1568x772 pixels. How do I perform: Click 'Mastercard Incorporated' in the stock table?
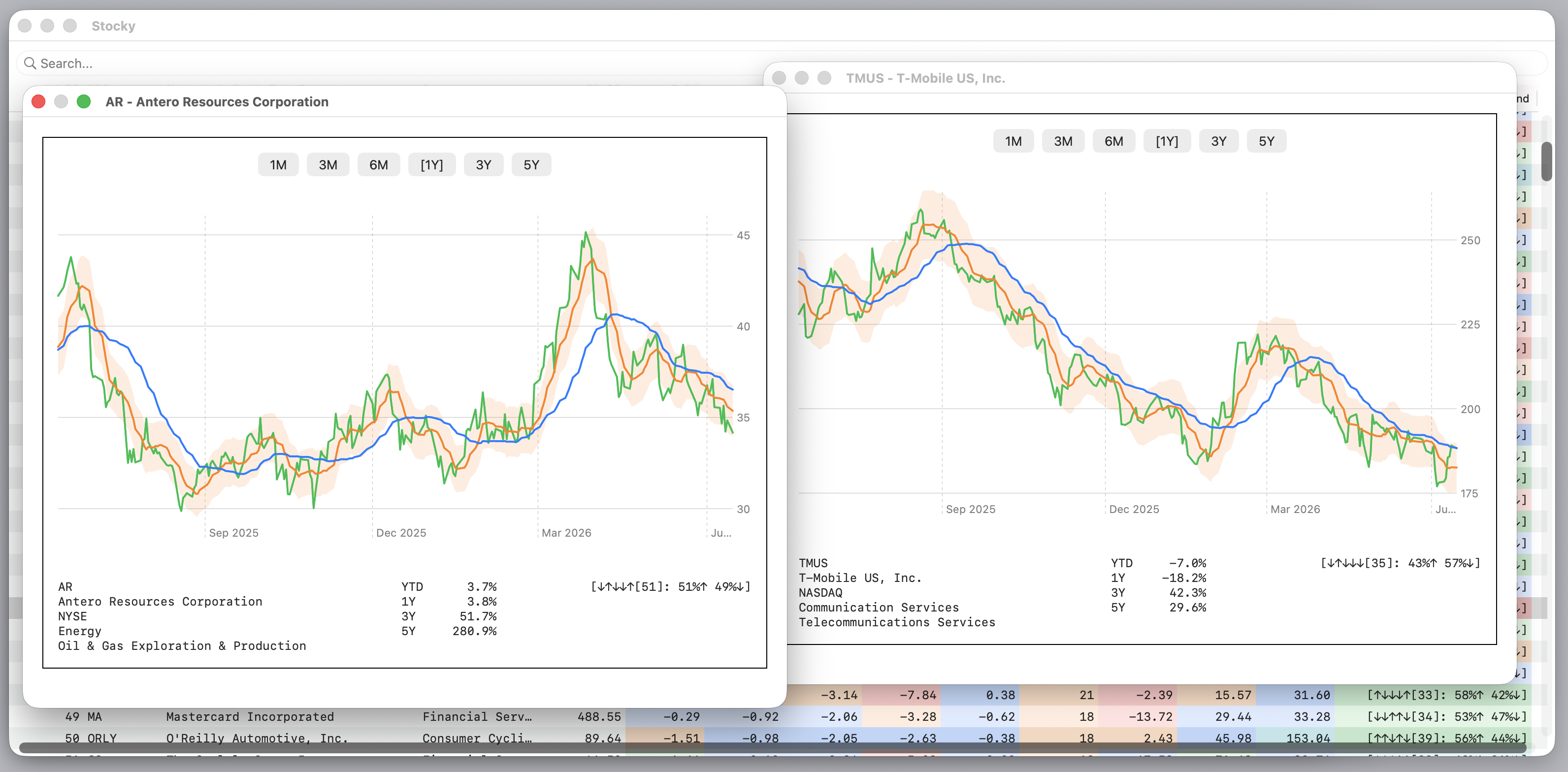point(250,717)
